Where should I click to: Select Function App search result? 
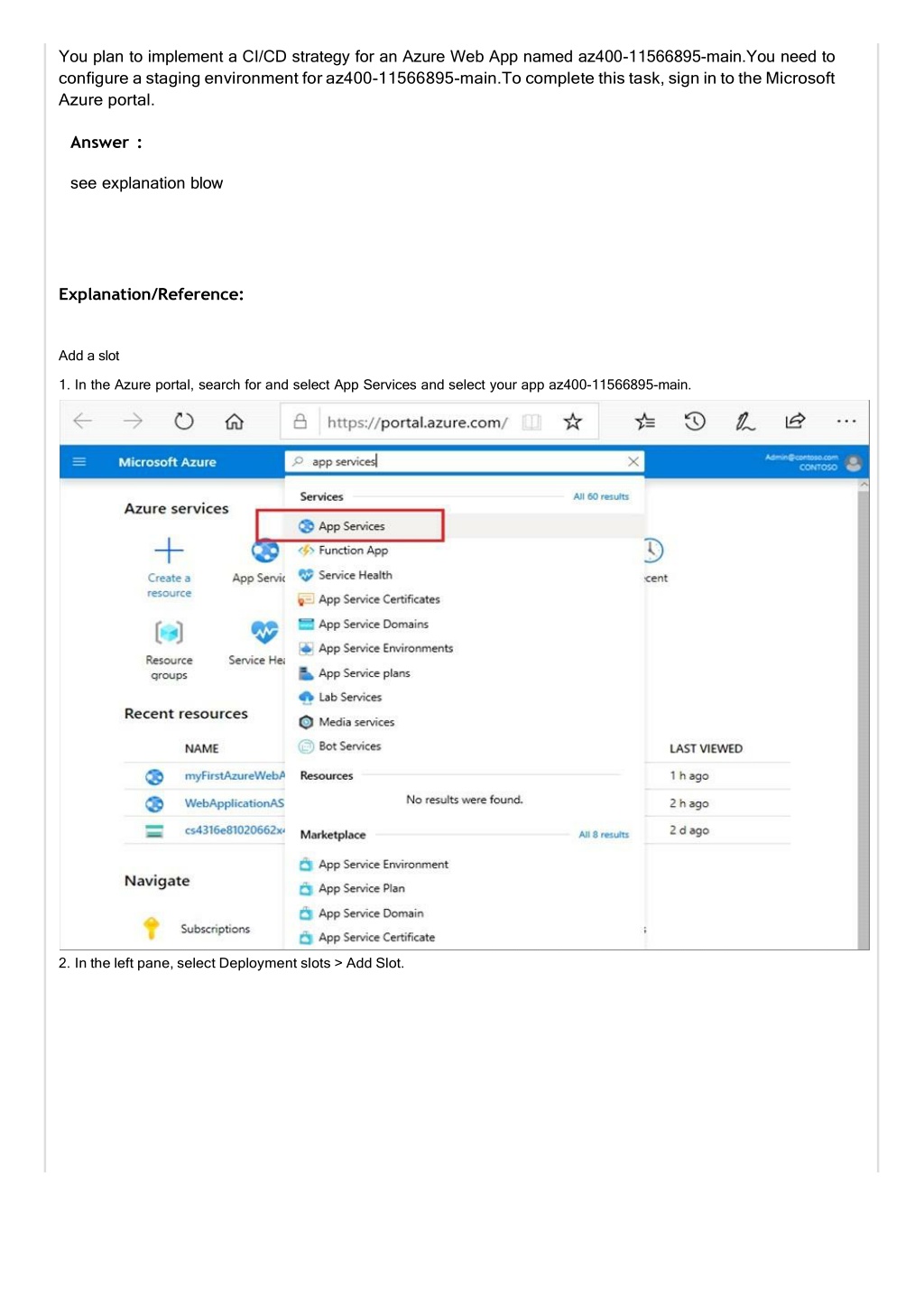pos(353,551)
